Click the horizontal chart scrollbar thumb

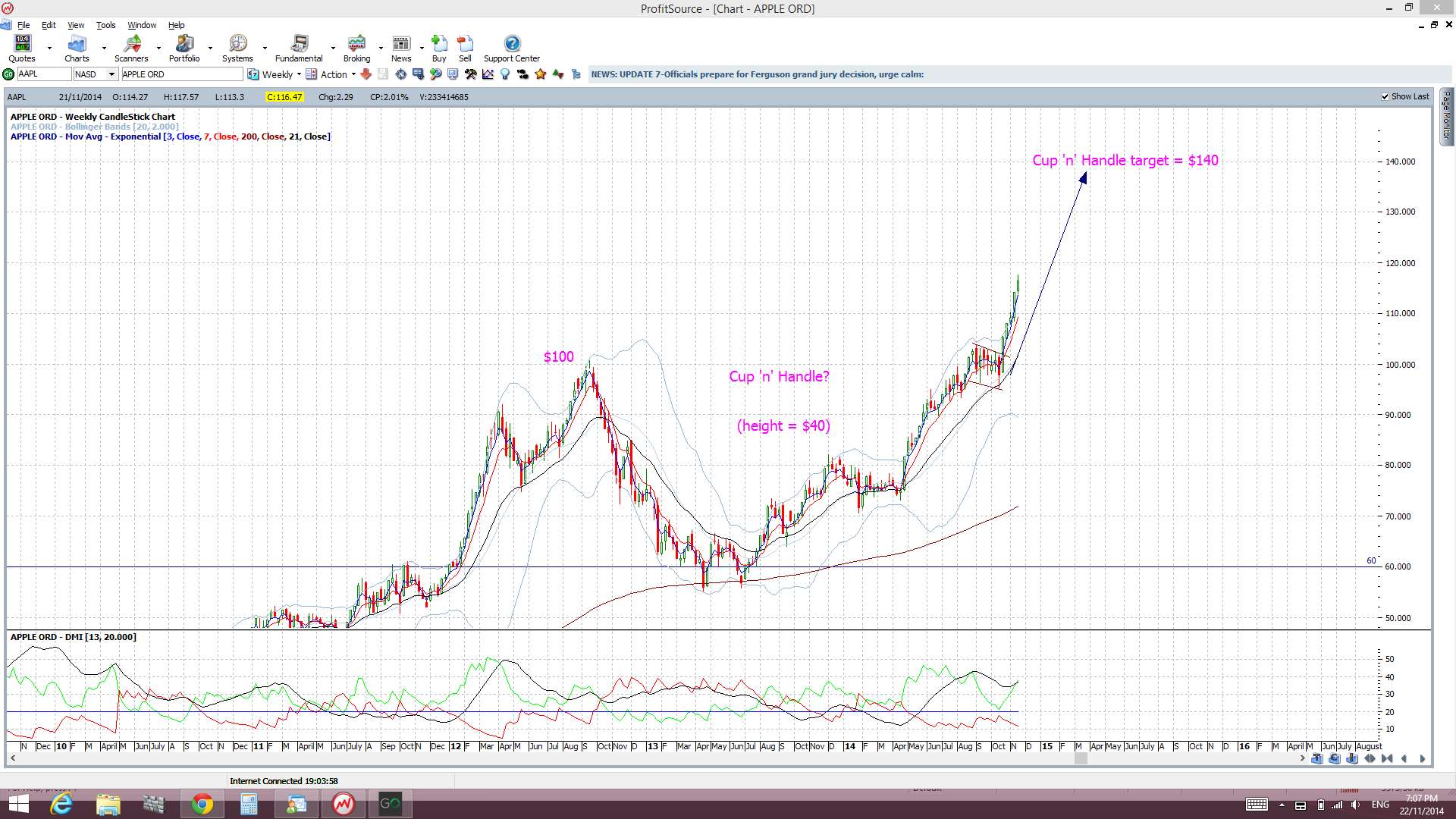(1081, 758)
